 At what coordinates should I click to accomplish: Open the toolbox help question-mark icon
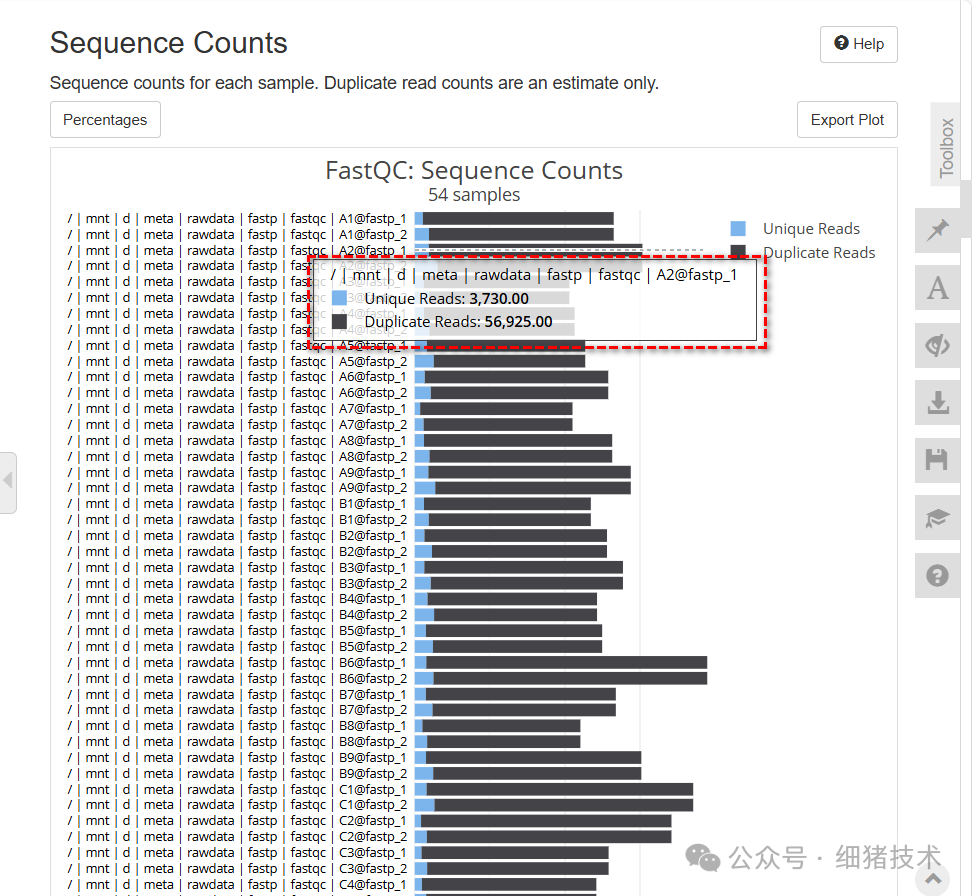pos(937,575)
